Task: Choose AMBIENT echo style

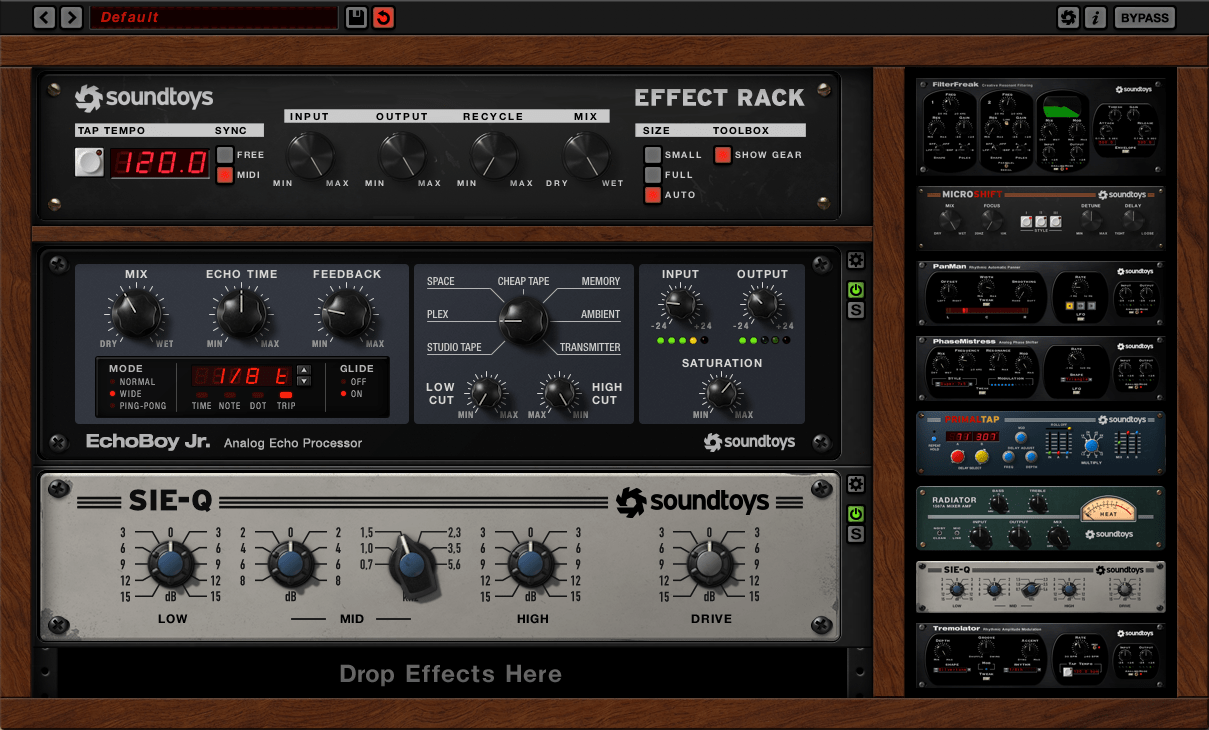Action: [x=601, y=315]
